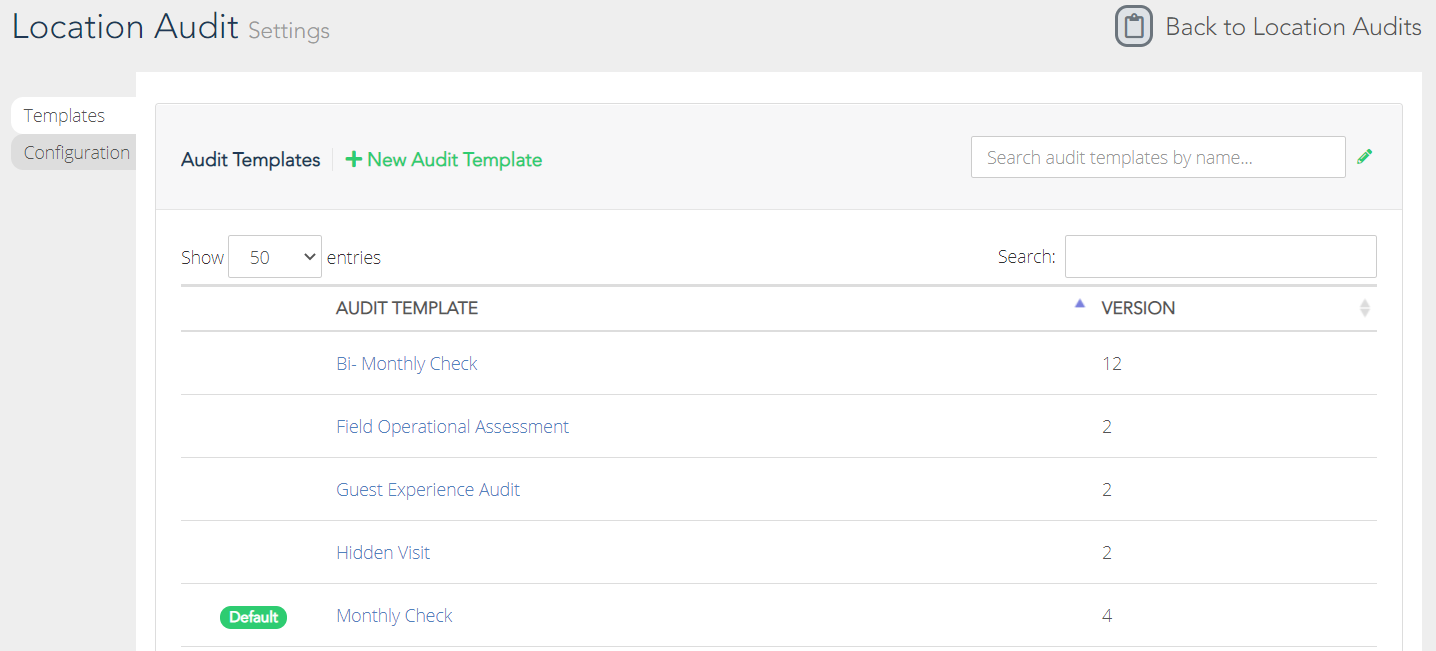The image size is (1436, 651).
Task: Go back to Location Audits
Action: tap(1293, 27)
